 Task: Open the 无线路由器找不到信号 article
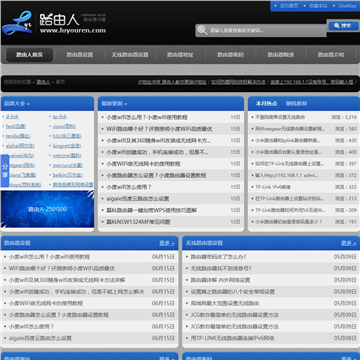pyautogui.click(x=221, y=268)
